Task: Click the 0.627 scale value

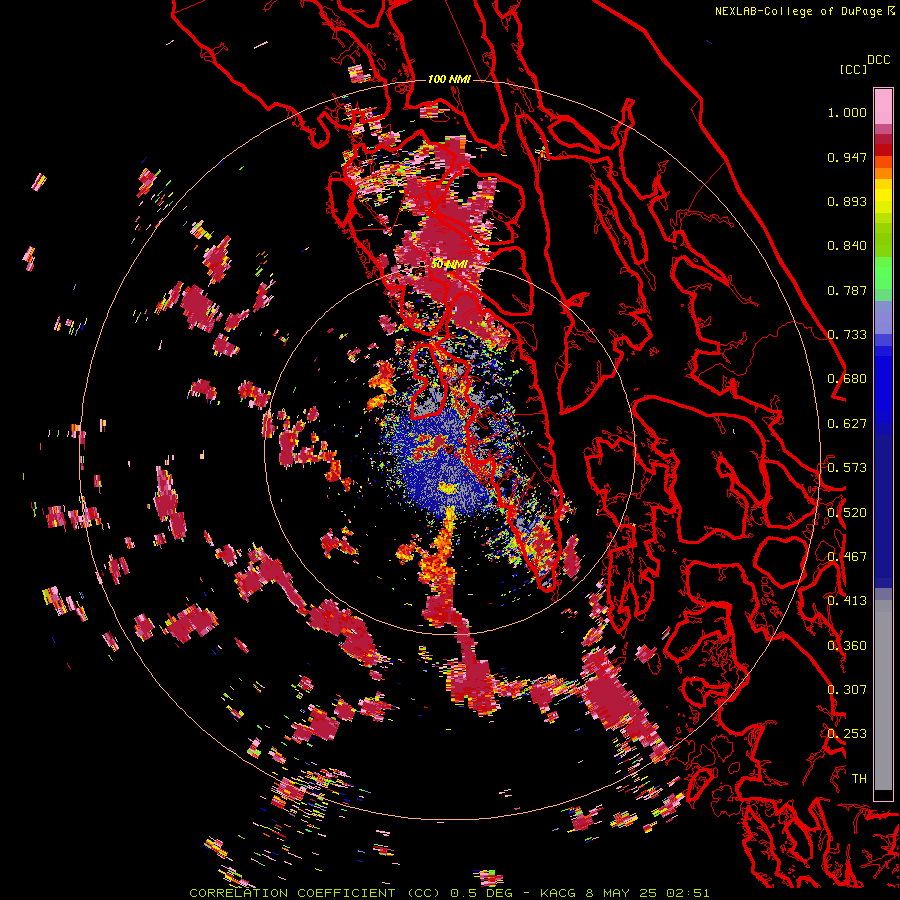Action: pyautogui.click(x=847, y=424)
